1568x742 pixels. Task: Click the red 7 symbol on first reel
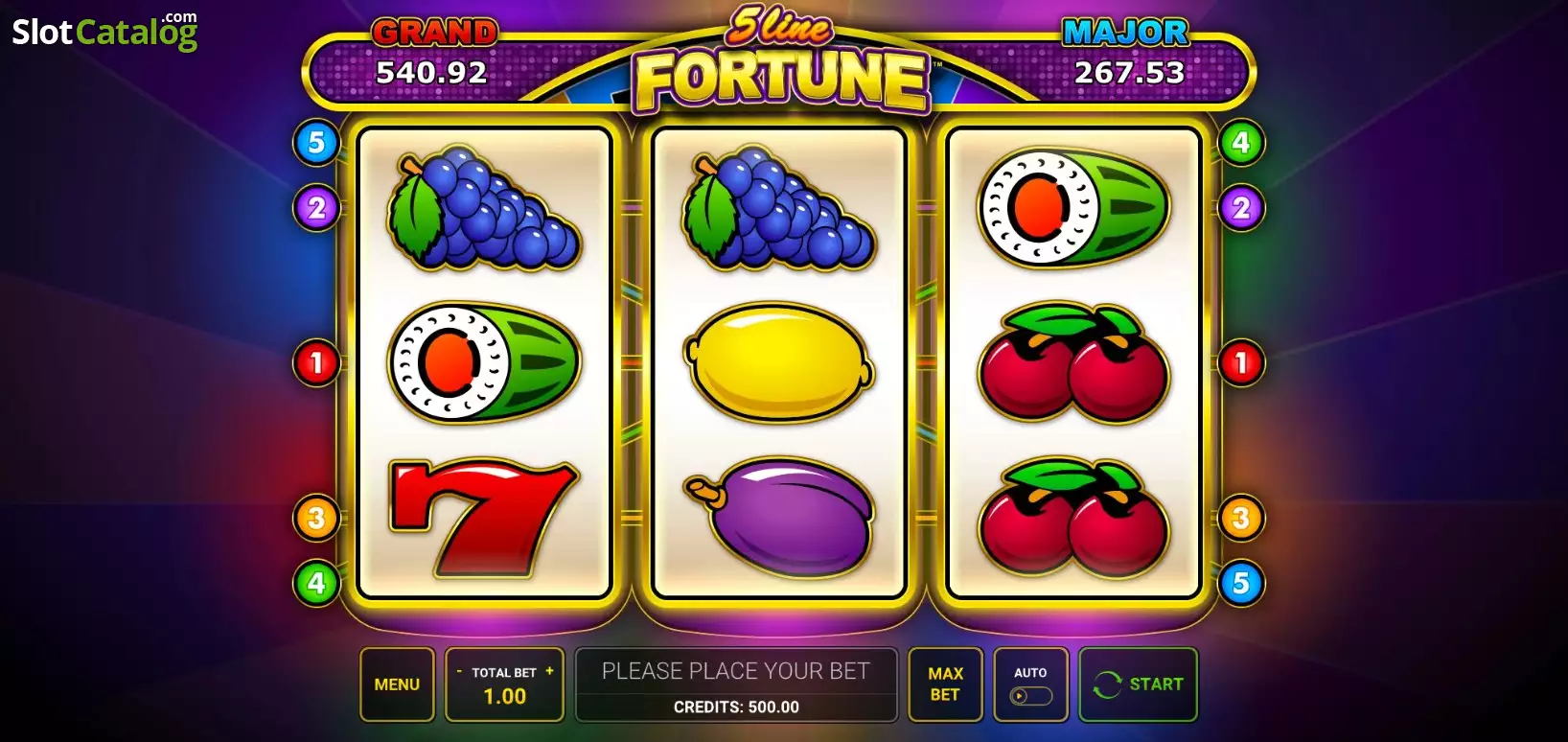pos(483,519)
